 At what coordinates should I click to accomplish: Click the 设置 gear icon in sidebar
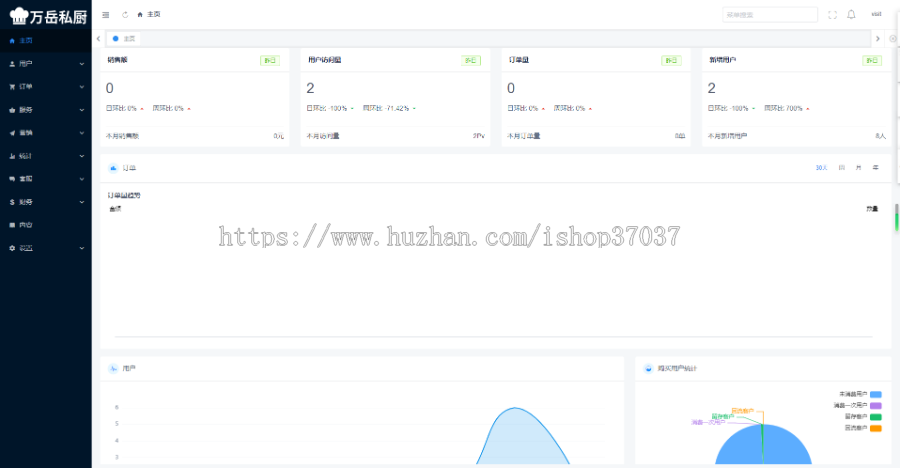coord(12,248)
